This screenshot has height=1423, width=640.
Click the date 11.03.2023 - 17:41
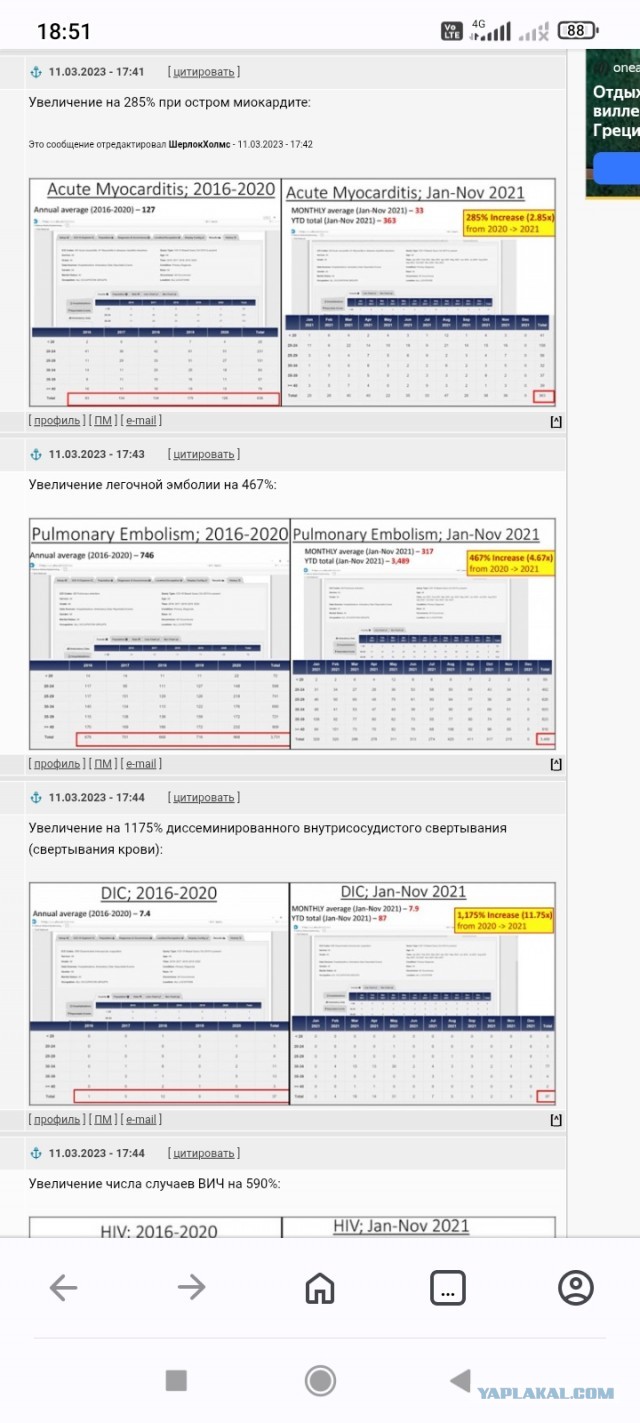tap(96, 72)
